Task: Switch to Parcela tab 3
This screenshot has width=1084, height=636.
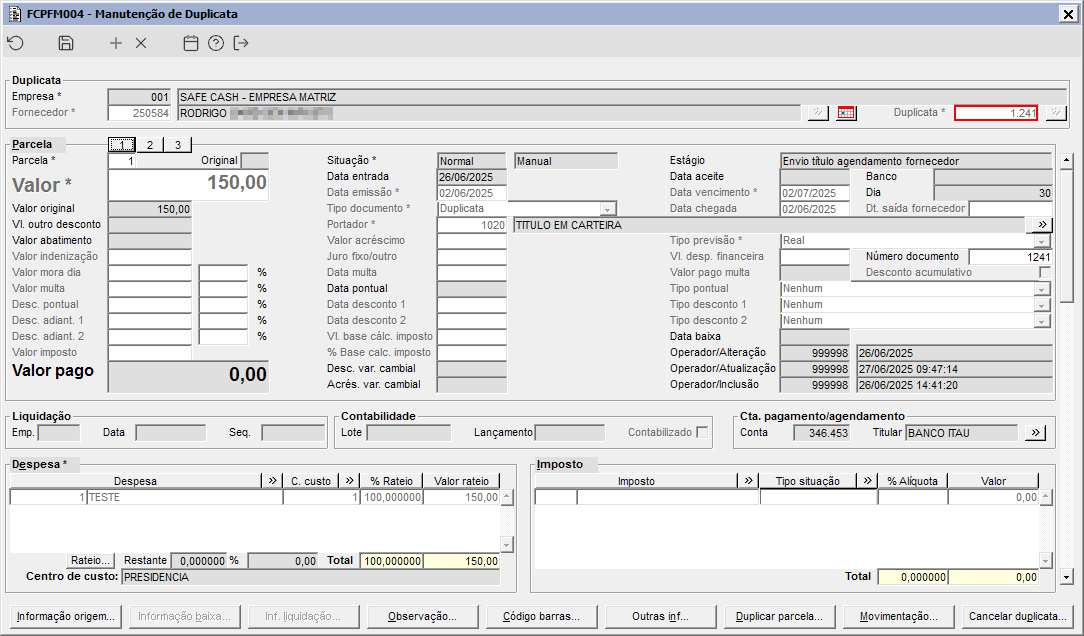Action: (x=177, y=145)
